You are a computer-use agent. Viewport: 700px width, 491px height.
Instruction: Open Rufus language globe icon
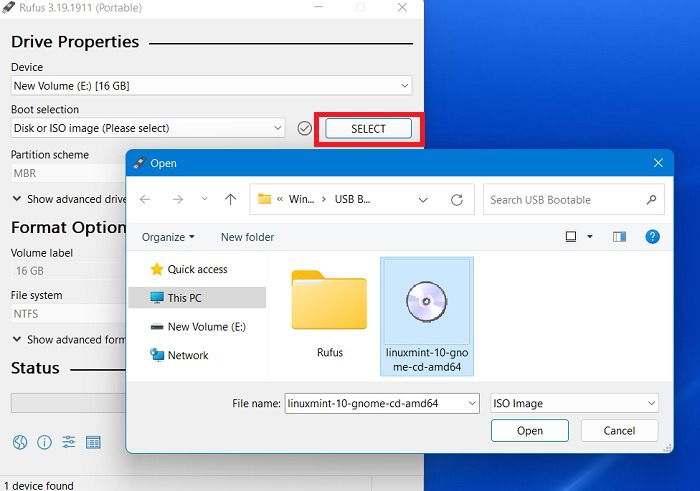[x=20, y=442]
